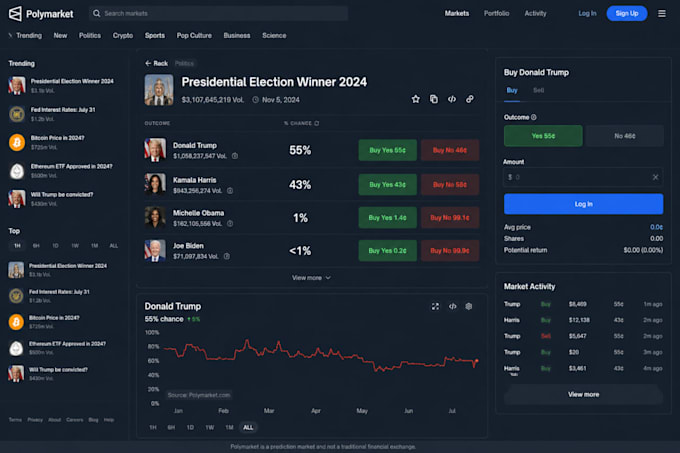The image size is (680, 453).
Task: Set chart range to 1D
Action: [x=190, y=427]
